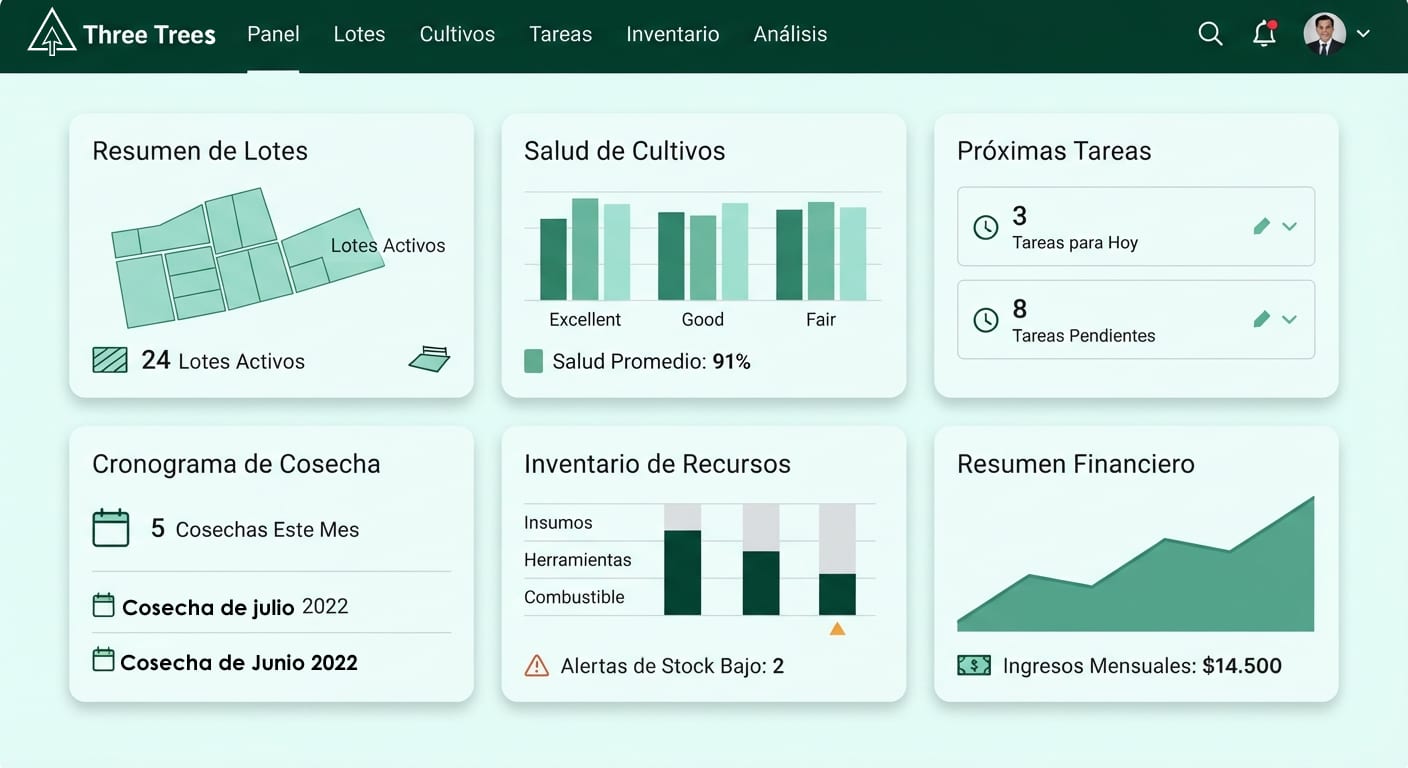Click the calendar icon beside Cosechas Este Mes
Viewport: 1408px width, 768px height.
[111, 528]
